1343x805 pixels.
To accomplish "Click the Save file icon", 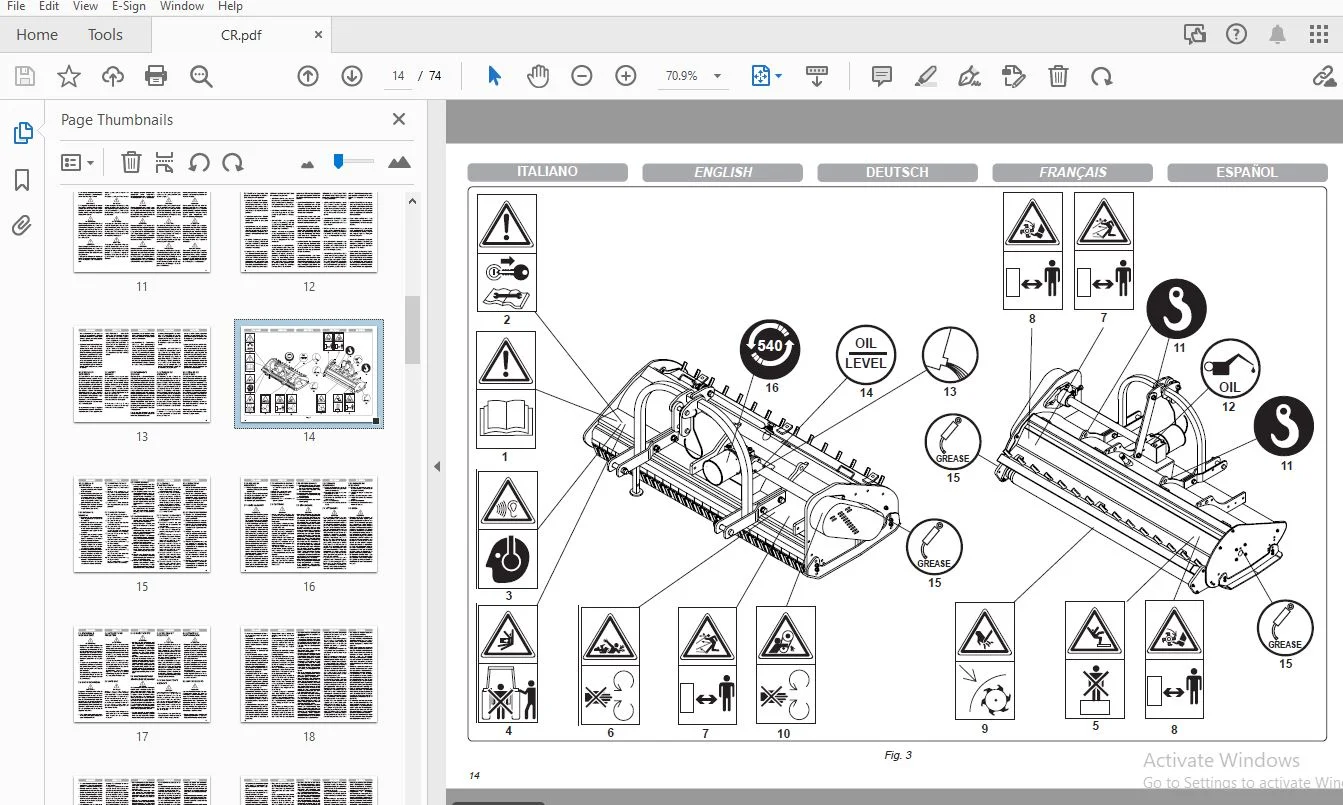I will pyautogui.click(x=25, y=76).
